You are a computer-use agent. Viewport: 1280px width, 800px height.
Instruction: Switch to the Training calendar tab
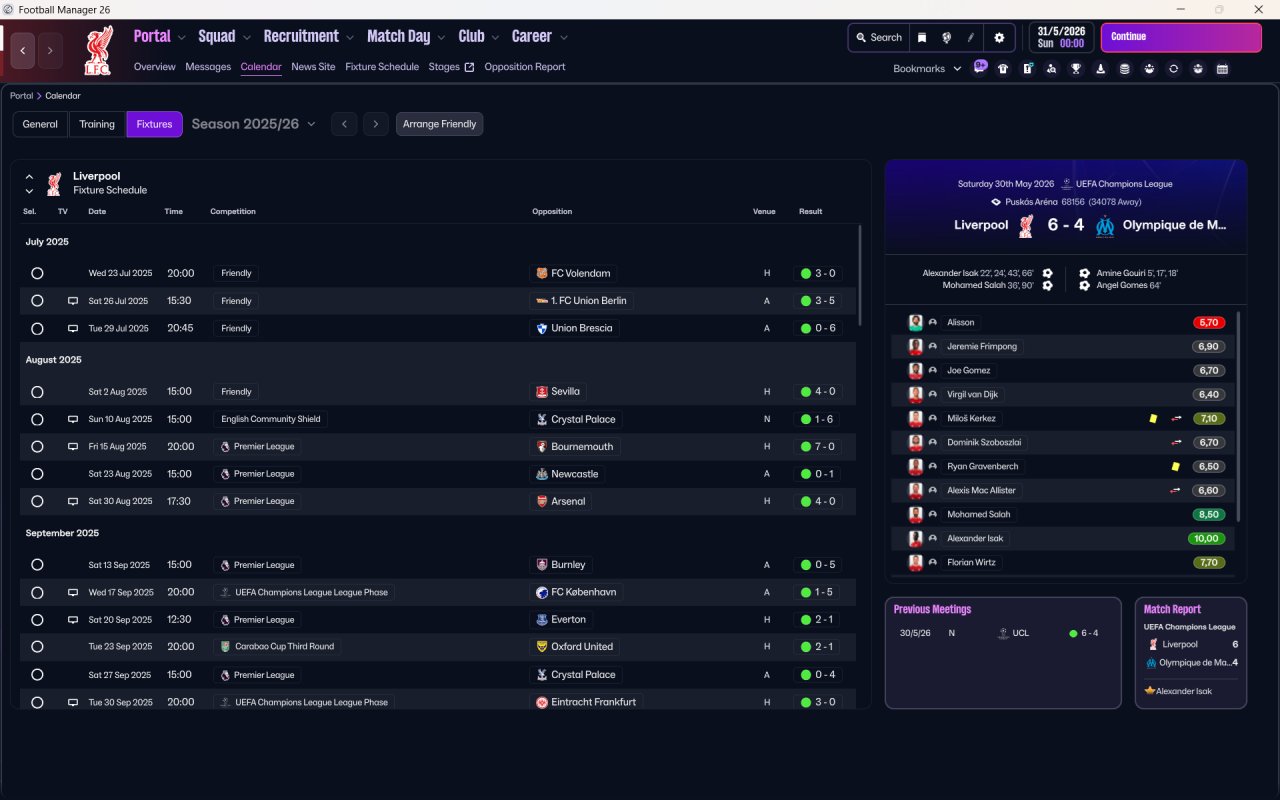click(97, 124)
